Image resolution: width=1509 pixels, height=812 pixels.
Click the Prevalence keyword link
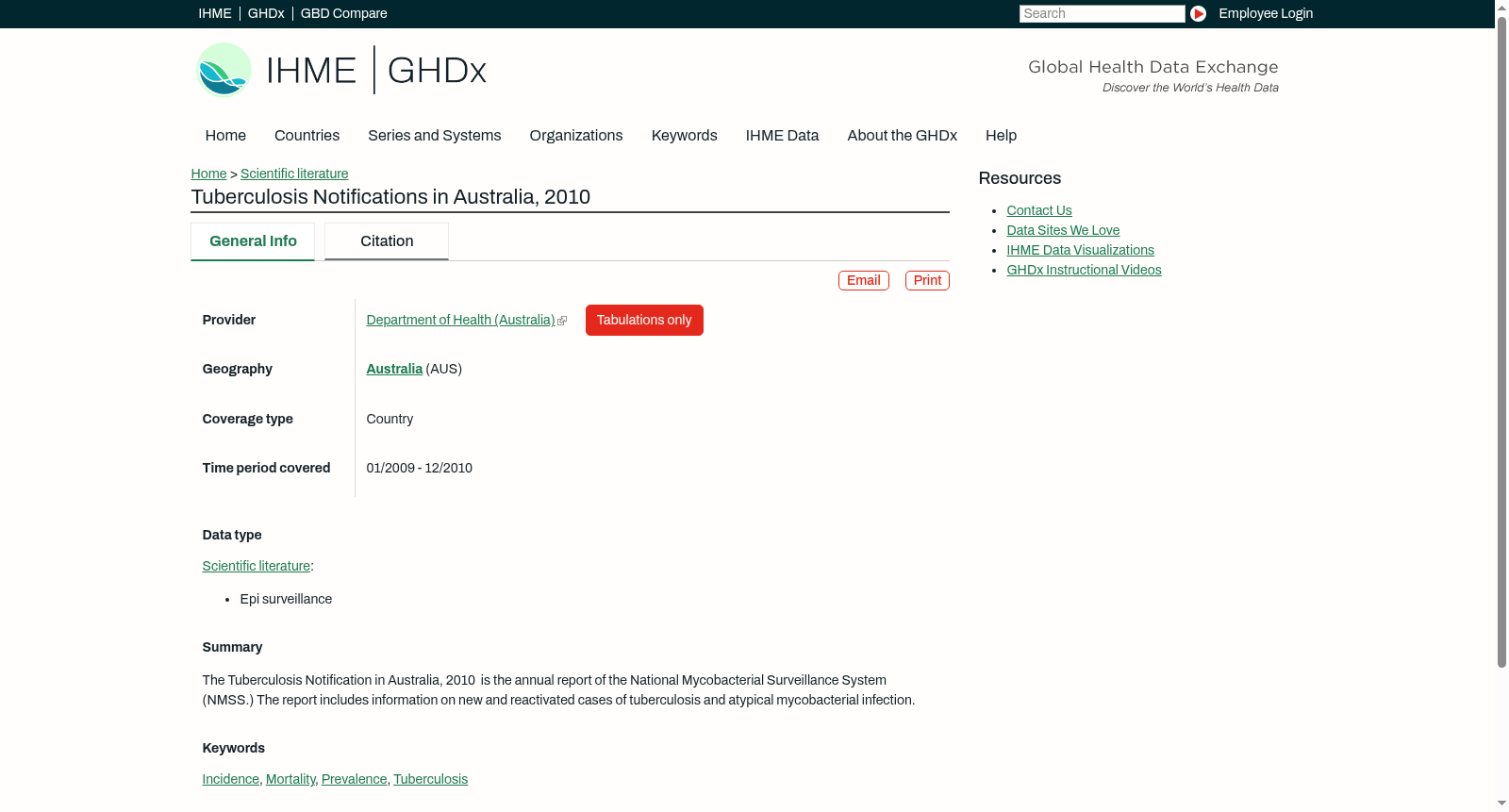click(354, 779)
